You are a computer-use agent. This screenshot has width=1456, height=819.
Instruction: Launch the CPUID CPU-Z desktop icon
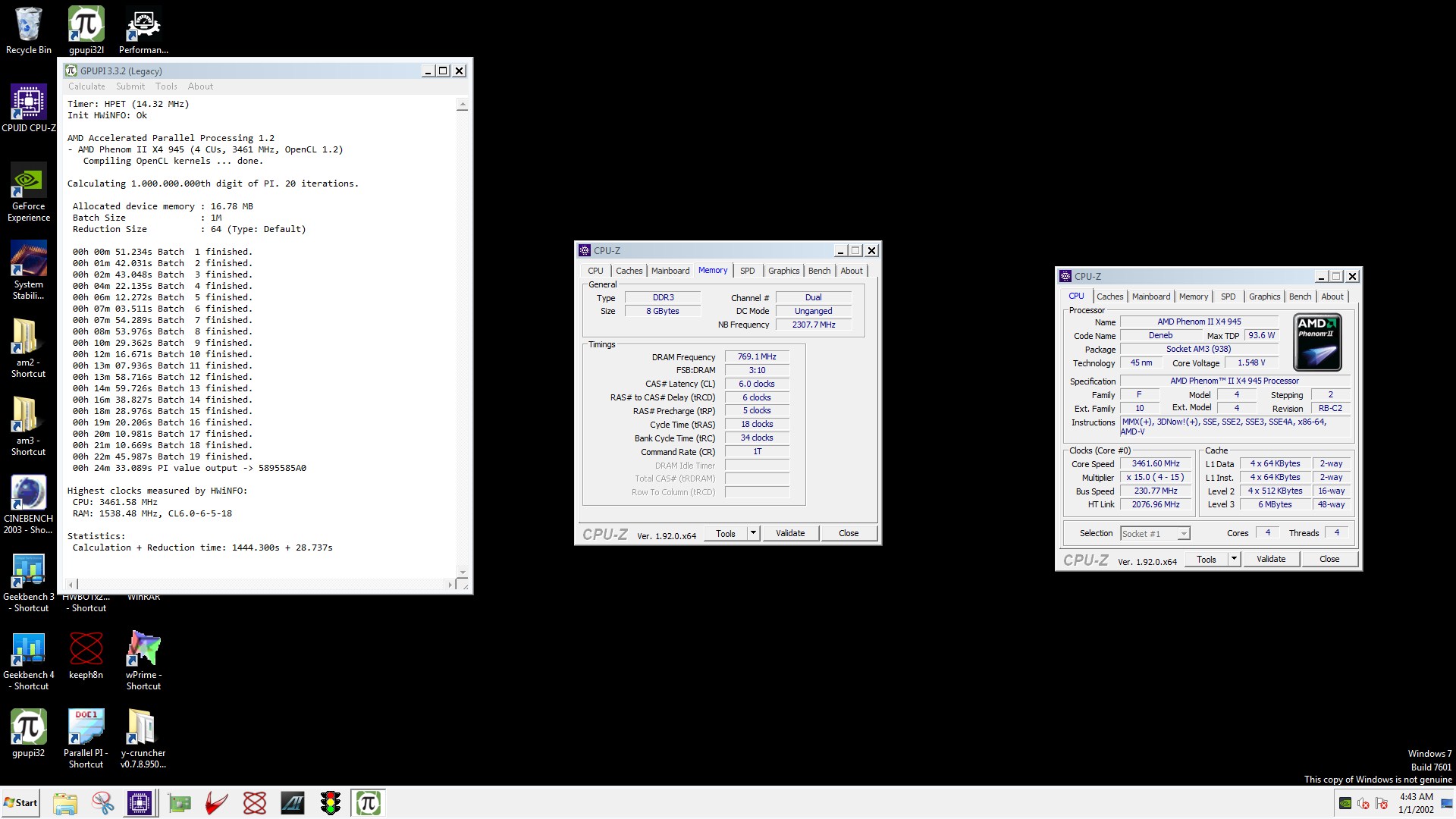(28, 108)
